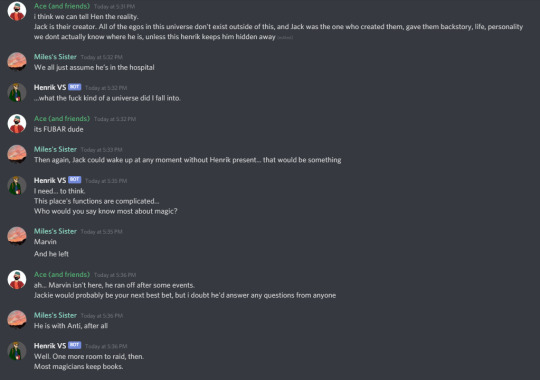Image resolution: width=540 pixels, height=380 pixels.
Task: Click Henrik VS username above 'I need... to think'
Action: (x=50, y=180)
